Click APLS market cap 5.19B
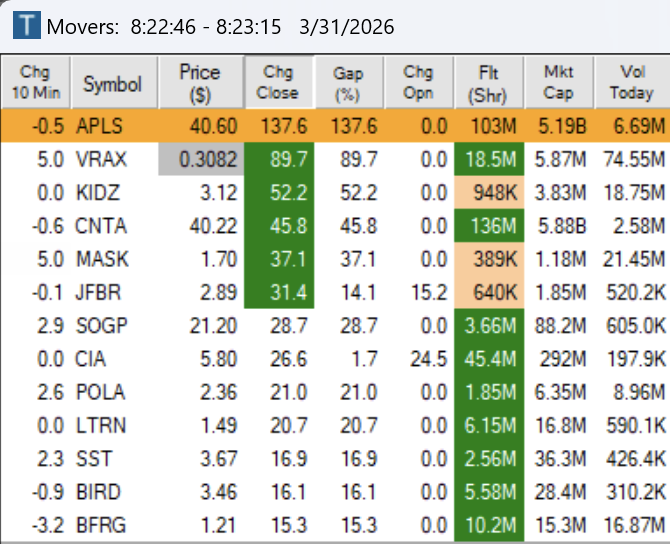670x544 pixels. (x=562, y=126)
